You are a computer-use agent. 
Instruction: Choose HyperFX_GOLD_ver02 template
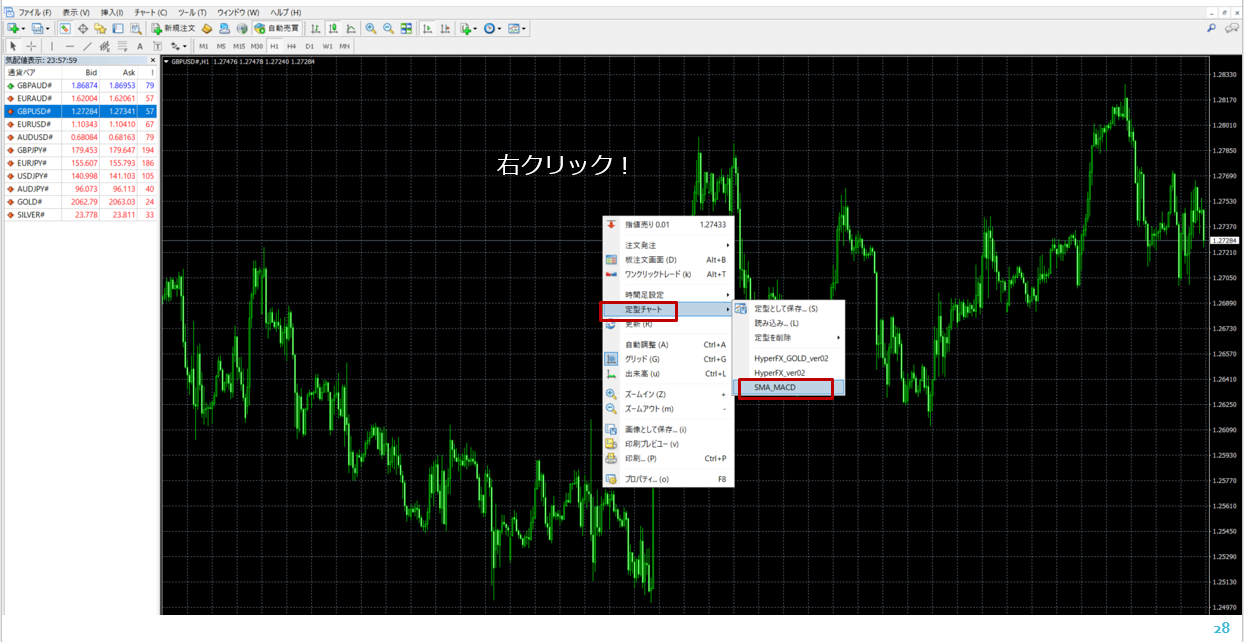point(791,358)
